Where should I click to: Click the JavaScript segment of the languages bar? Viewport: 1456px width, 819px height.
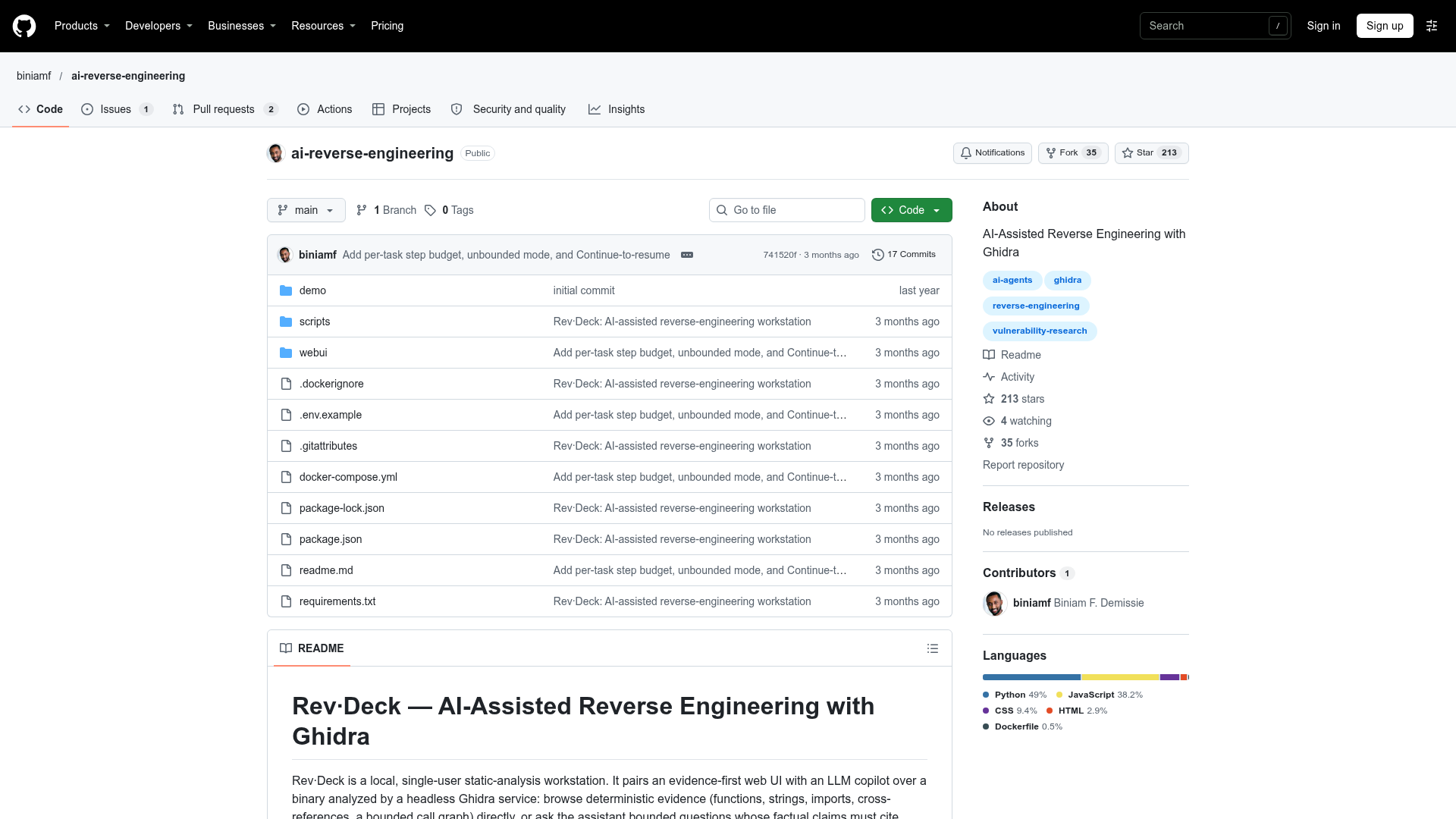point(1121,677)
